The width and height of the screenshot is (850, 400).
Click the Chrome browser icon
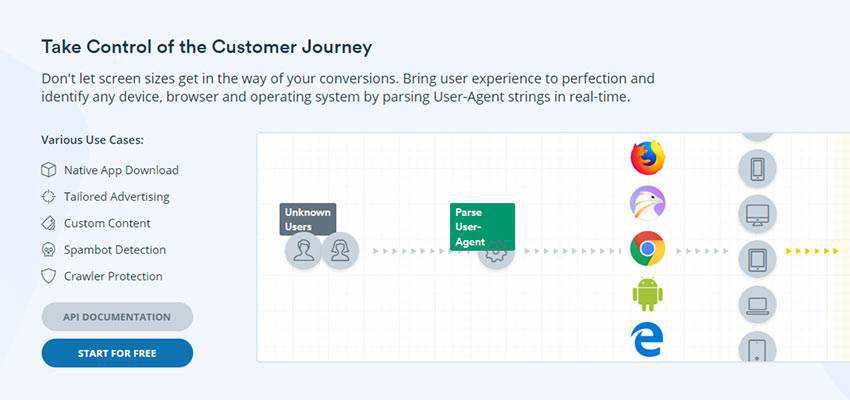click(647, 248)
